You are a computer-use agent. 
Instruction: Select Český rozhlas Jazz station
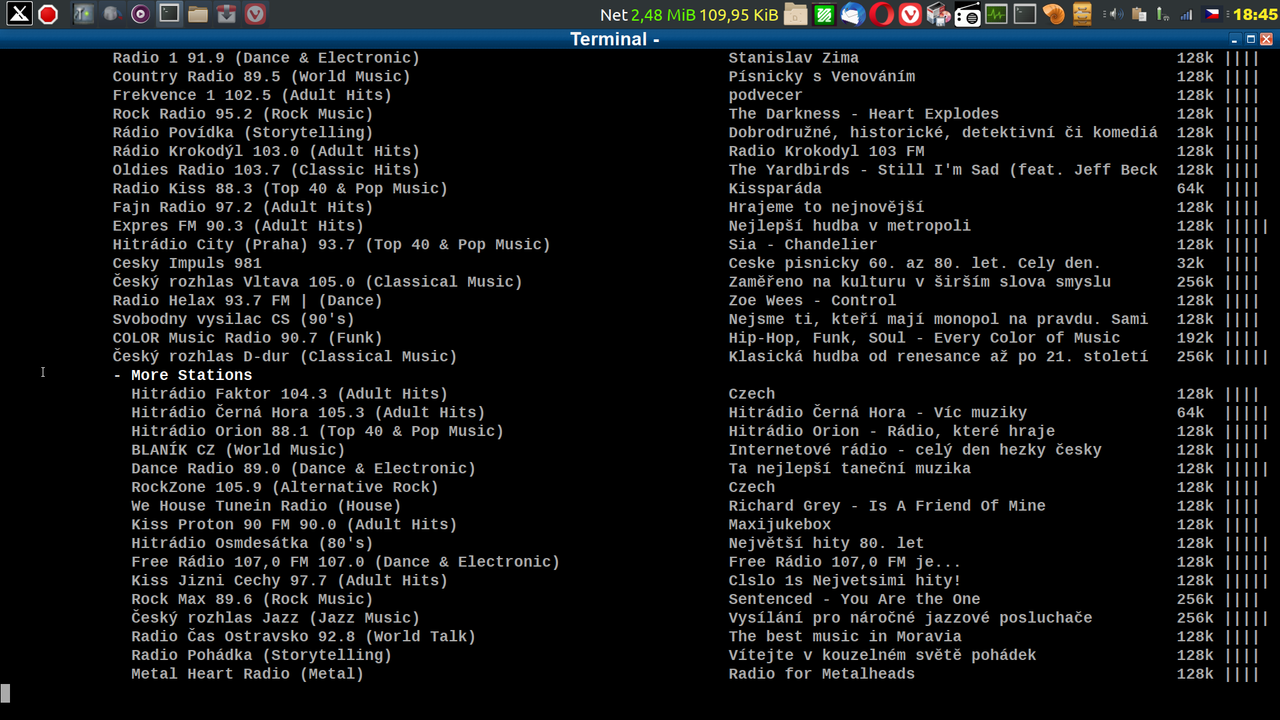(276, 618)
